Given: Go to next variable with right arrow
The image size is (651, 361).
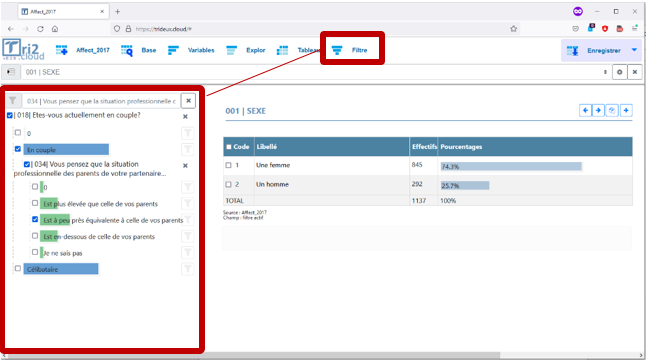Looking at the screenshot, I should click(598, 110).
